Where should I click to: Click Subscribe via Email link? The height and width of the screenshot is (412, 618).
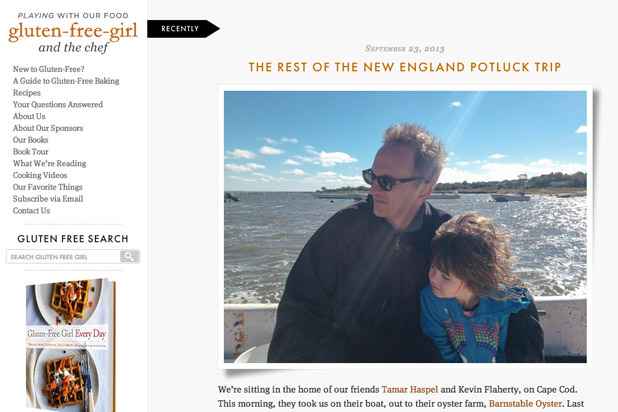coord(48,199)
